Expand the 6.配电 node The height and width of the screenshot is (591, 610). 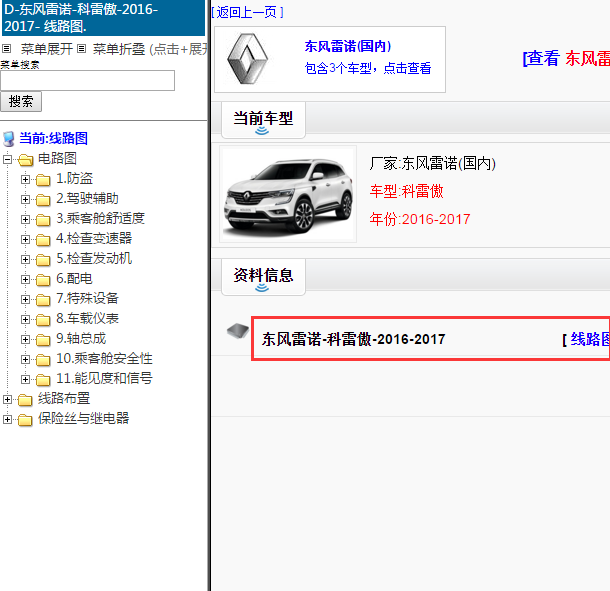tap(25, 279)
